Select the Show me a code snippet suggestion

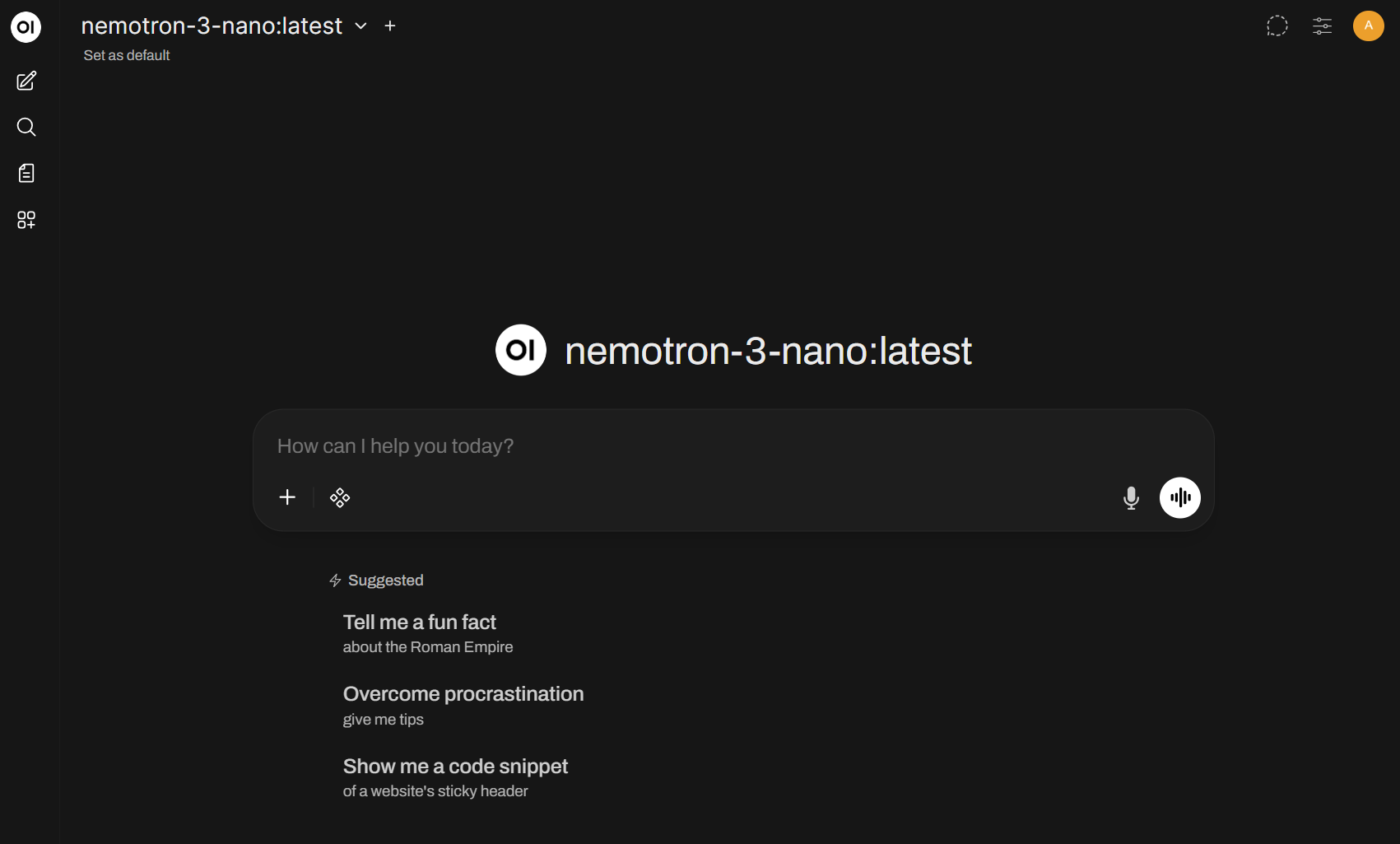pyautogui.click(x=455, y=776)
